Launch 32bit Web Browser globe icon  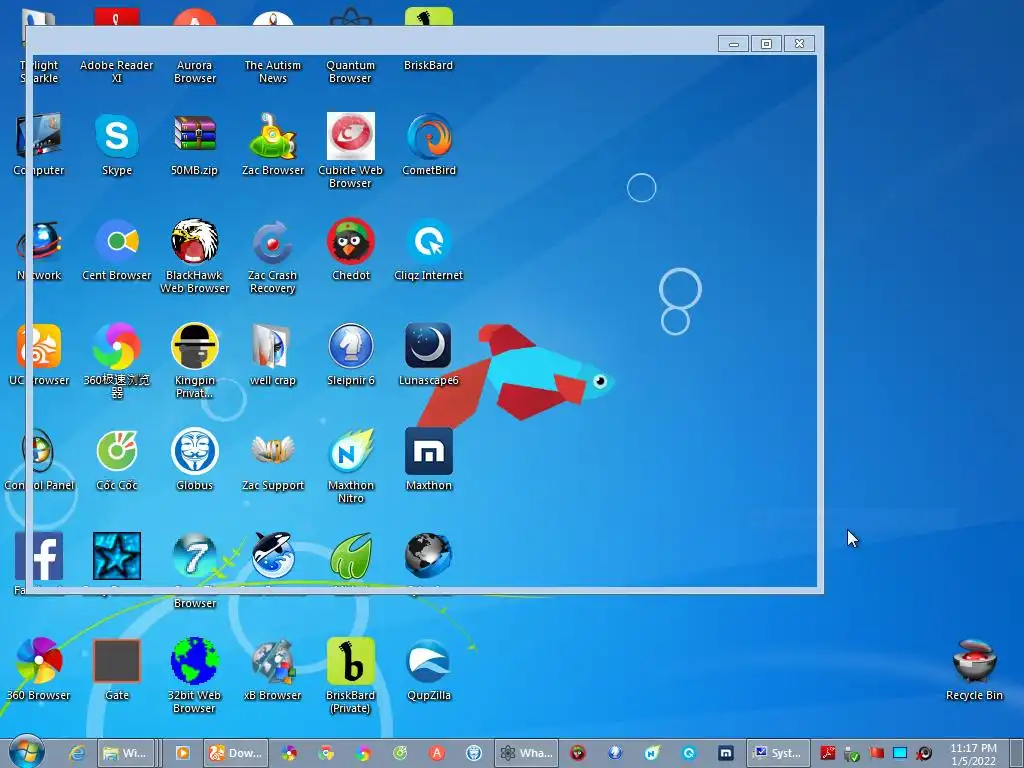point(195,676)
